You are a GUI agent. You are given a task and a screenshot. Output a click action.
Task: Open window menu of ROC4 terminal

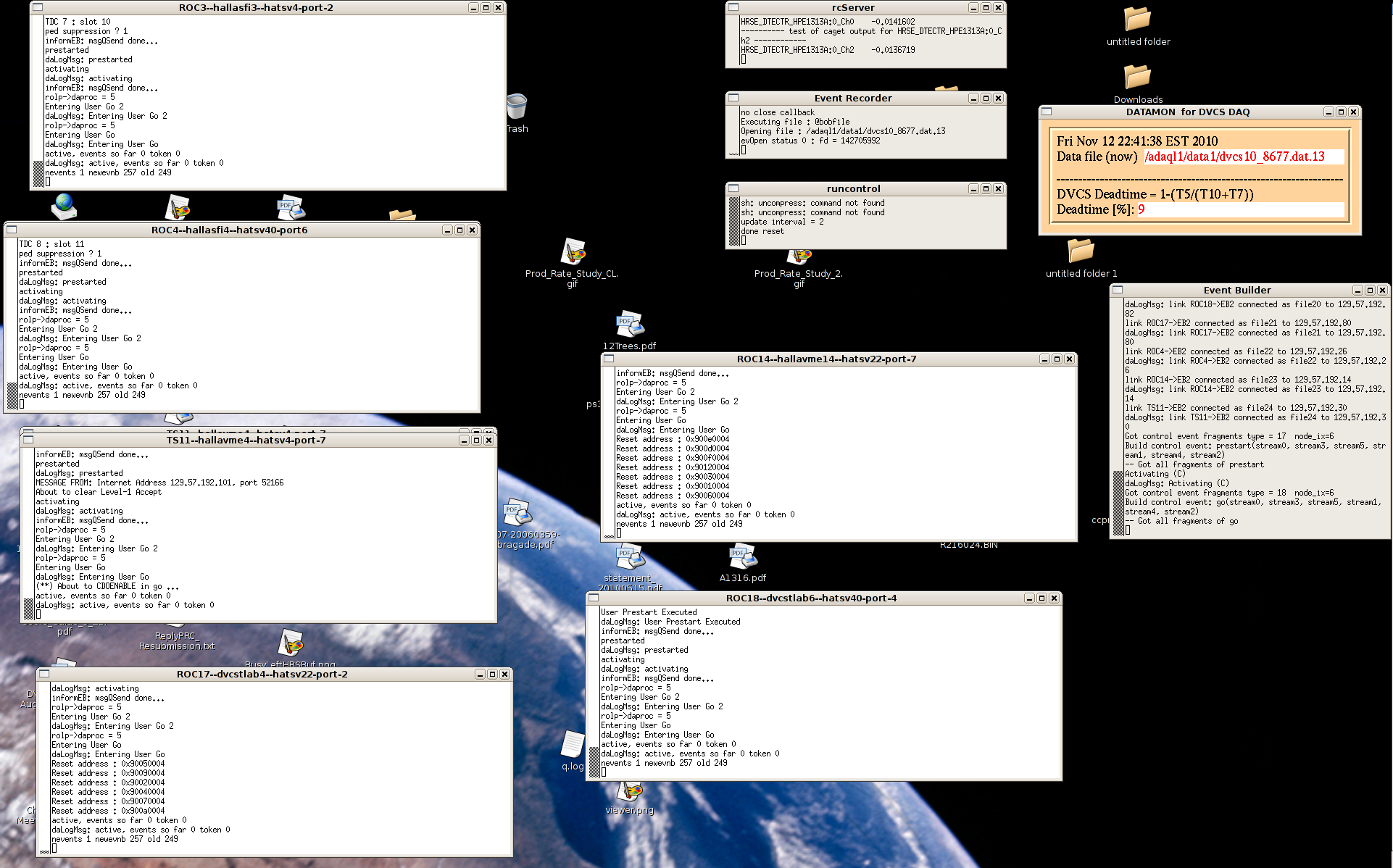[x=12, y=230]
